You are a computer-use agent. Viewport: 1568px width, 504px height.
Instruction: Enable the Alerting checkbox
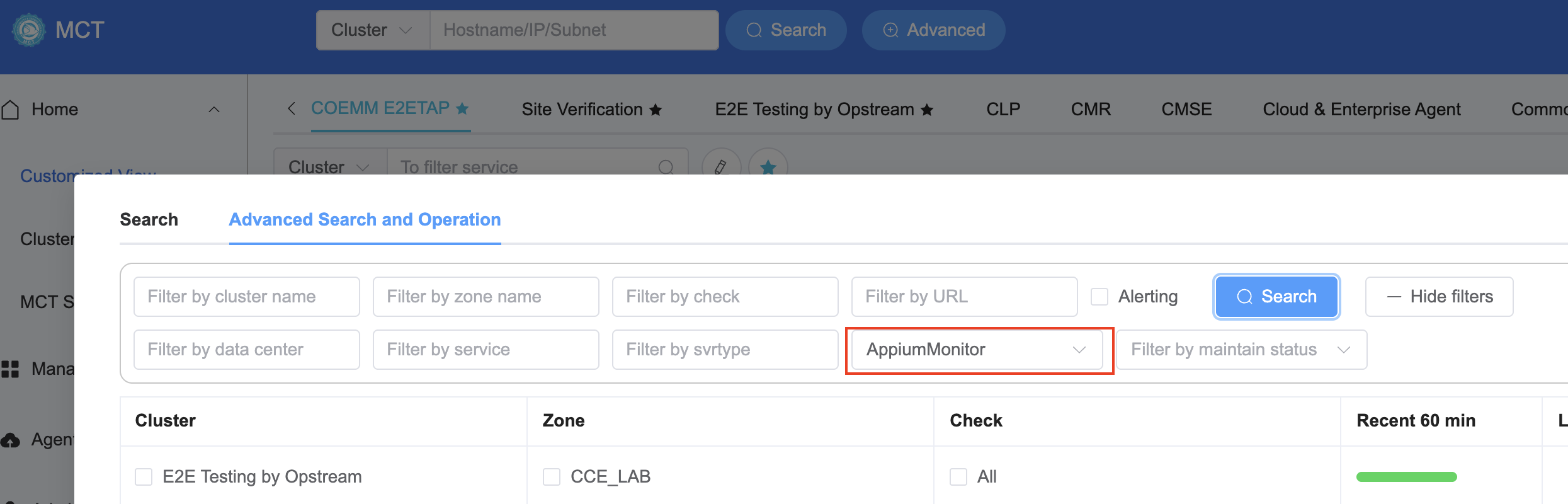coord(1099,297)
